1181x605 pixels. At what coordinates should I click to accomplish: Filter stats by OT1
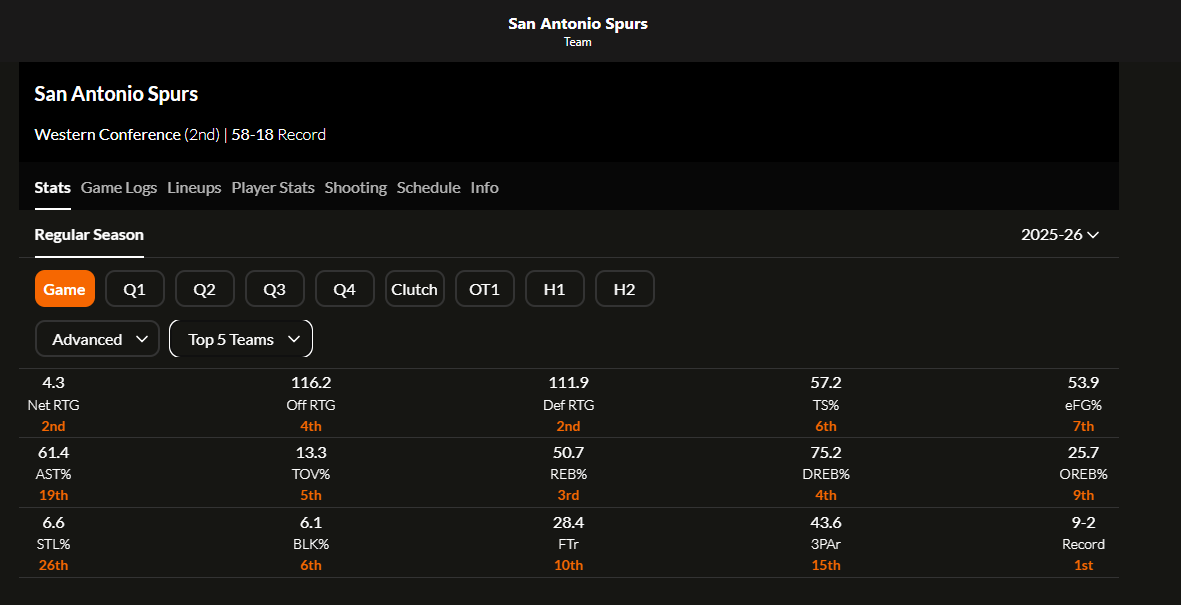pos(485,289)
